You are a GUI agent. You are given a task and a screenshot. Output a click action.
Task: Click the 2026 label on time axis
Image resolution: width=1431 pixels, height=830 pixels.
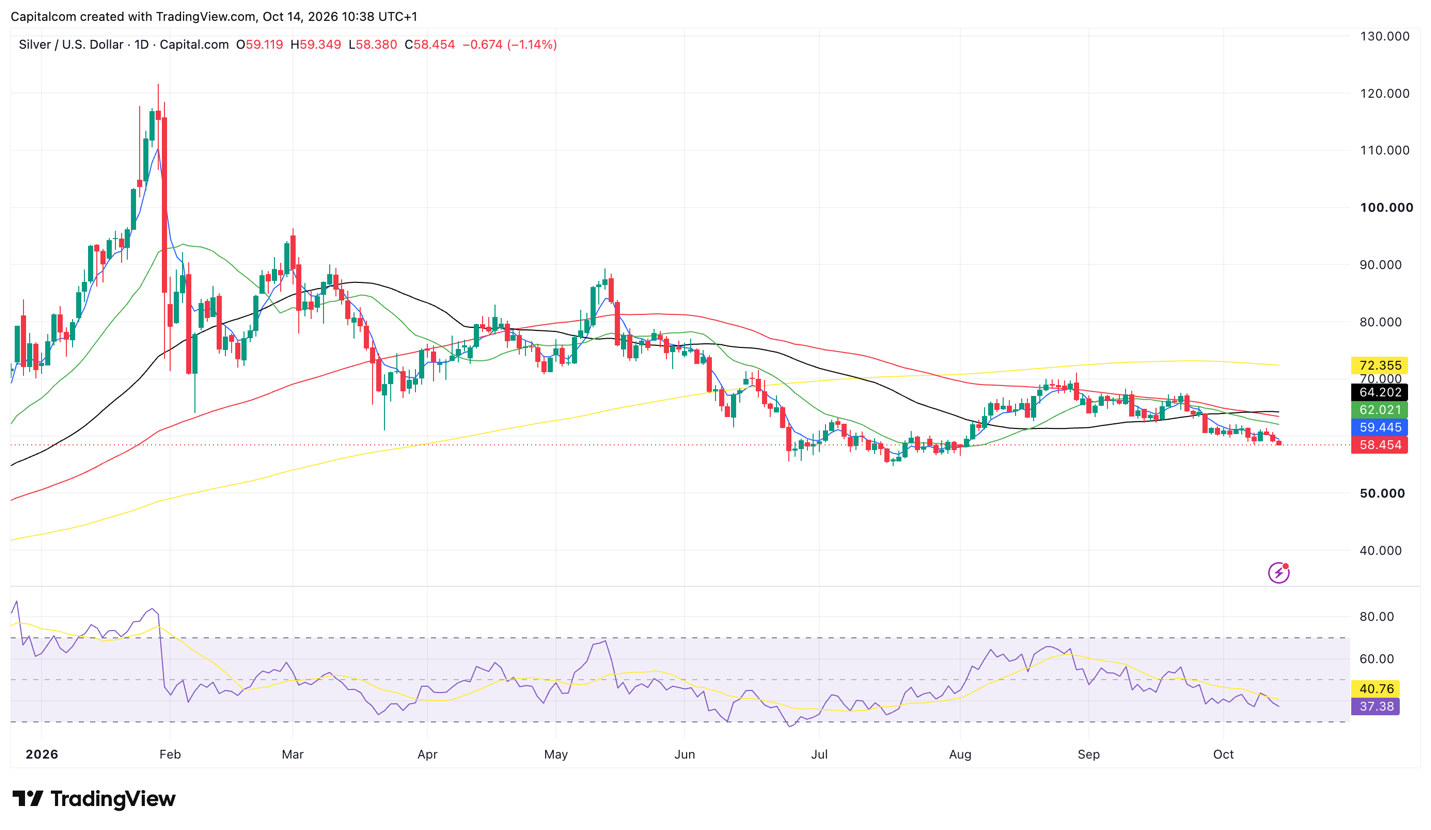(x=42, y=755)
